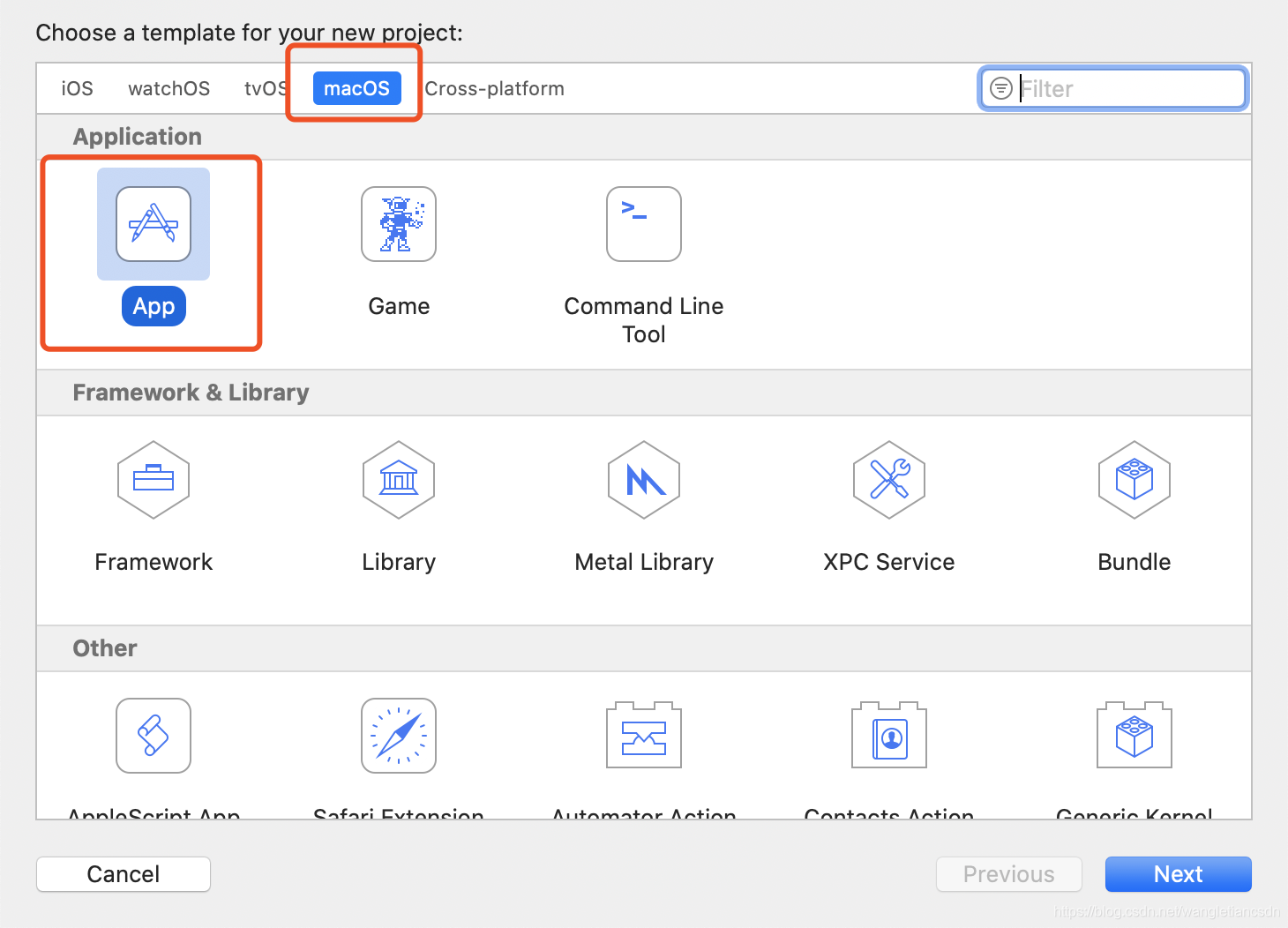Click the Library label text

pyautogui.click(x=399, y=562)
